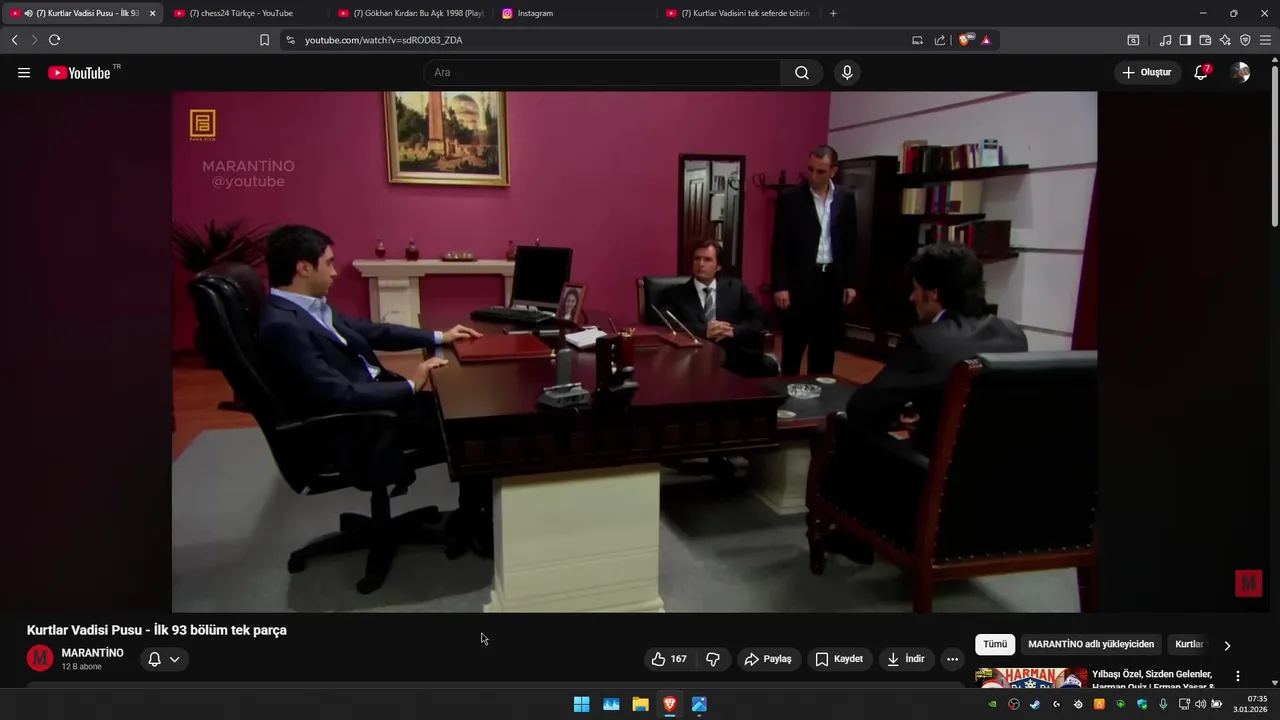
Task: Click the search magnifier button
Action: [802, 72]
